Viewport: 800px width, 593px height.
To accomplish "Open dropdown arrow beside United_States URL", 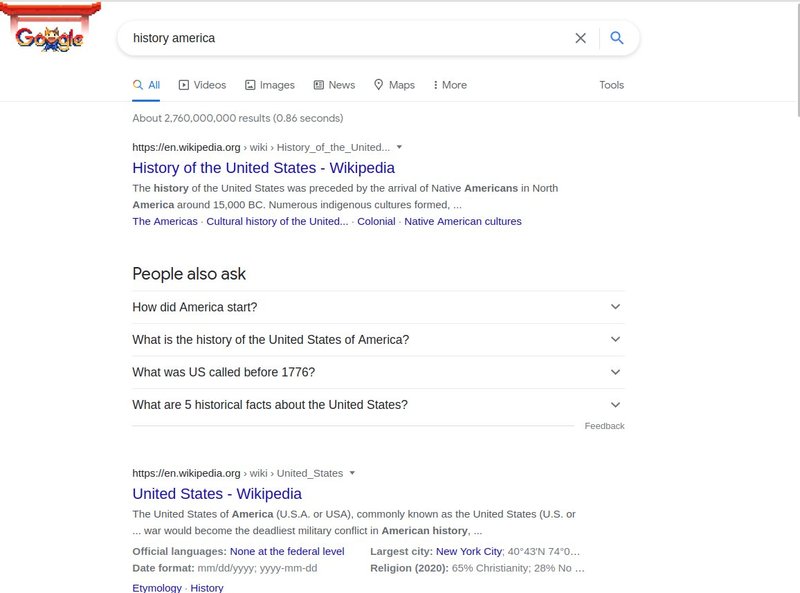I will [x=352, y=473].
